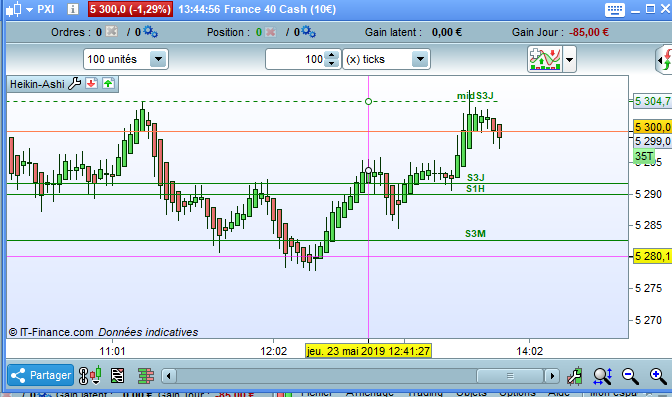Open chart properties wrench-and-candle icon

574,376
